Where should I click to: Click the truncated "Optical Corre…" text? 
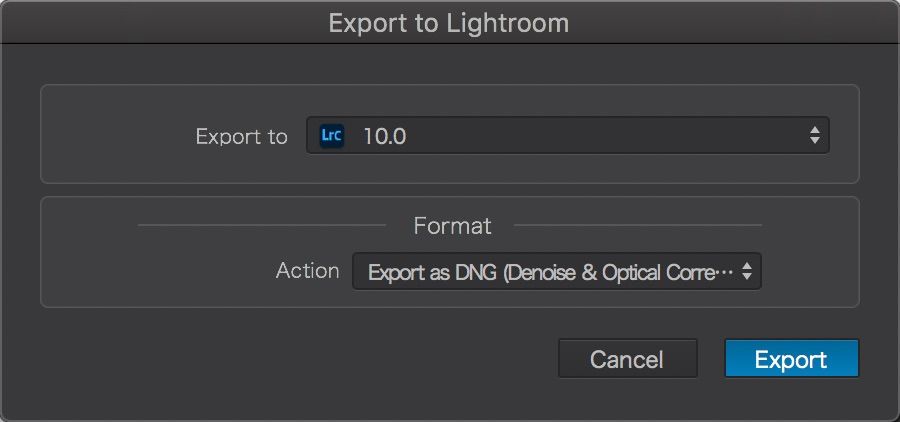point(667,272)
